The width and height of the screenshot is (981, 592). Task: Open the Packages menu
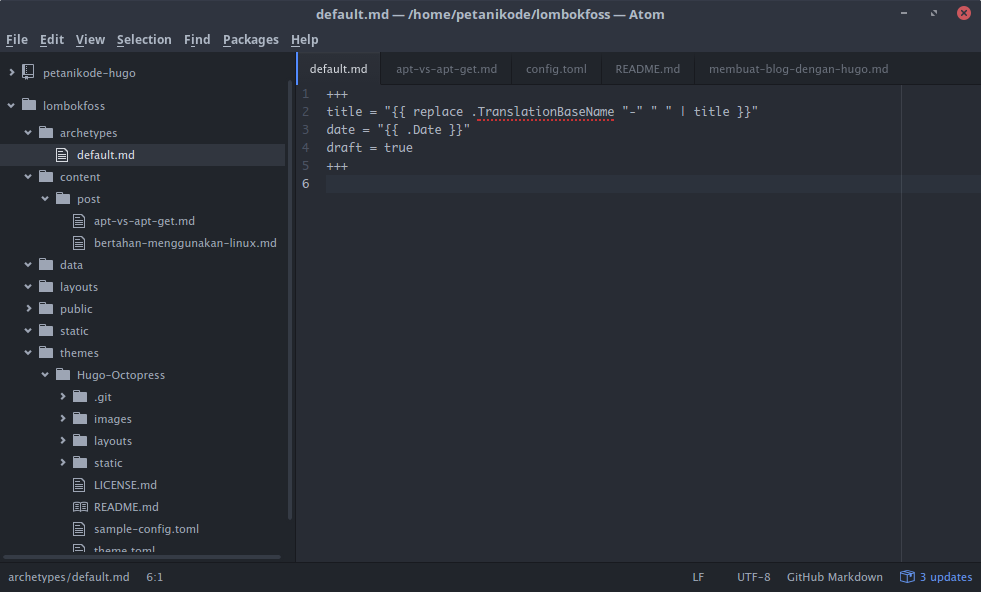pos(250,40)
